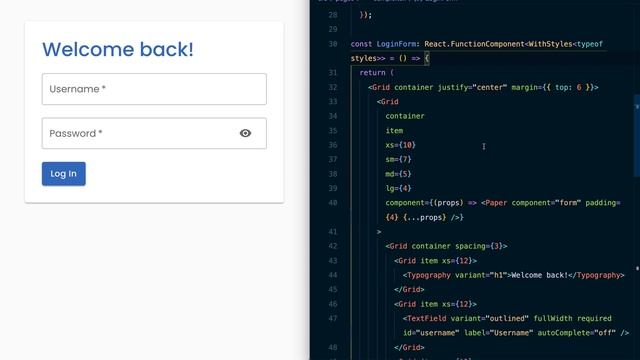Click 'sm={7}' code on line 37
The image size is (640, 360).
398,159
